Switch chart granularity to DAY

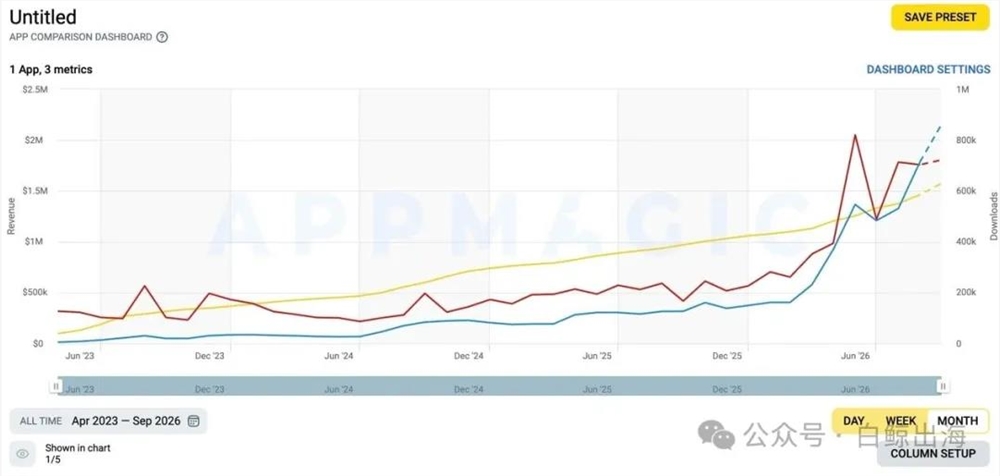853,421
